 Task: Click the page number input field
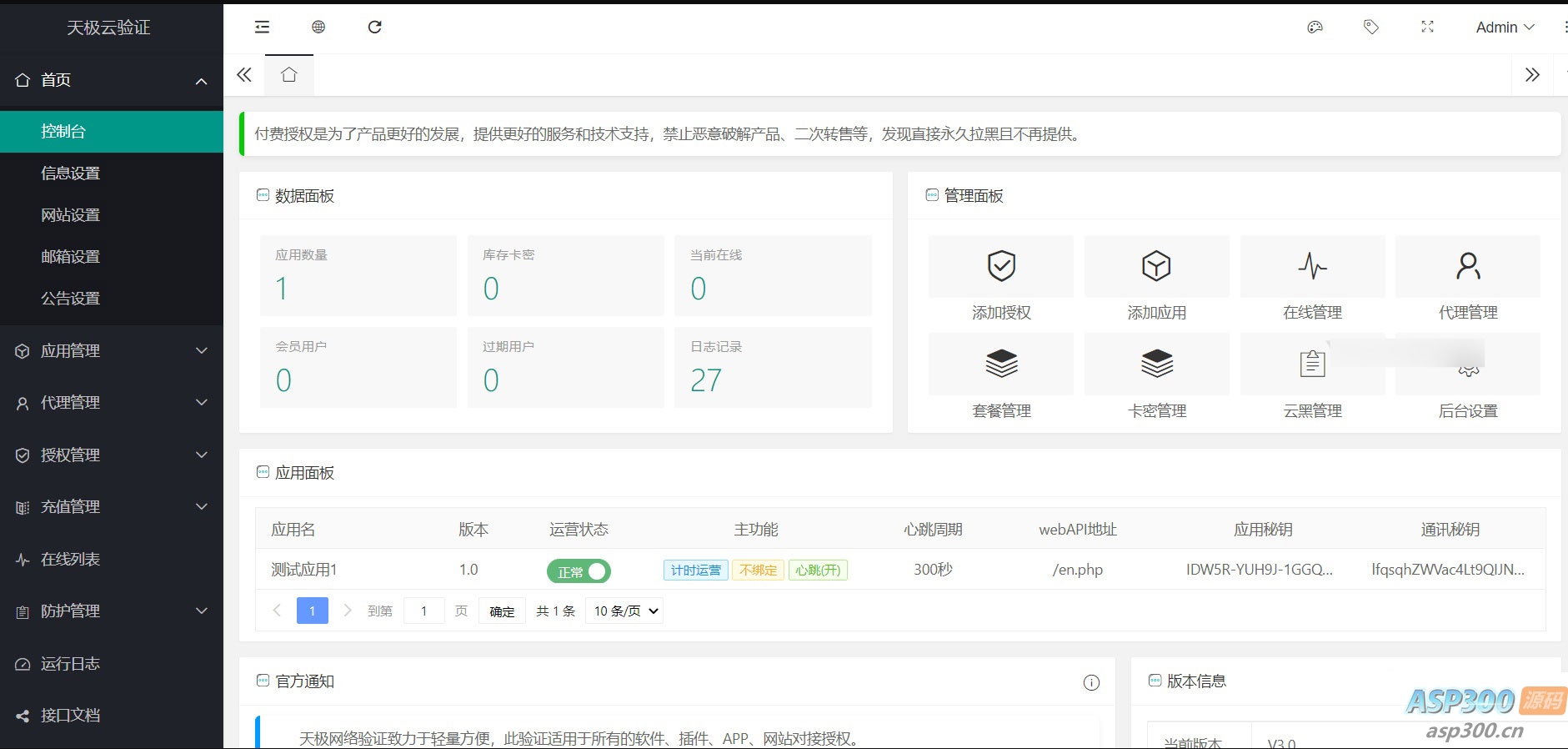coord(423,611)
